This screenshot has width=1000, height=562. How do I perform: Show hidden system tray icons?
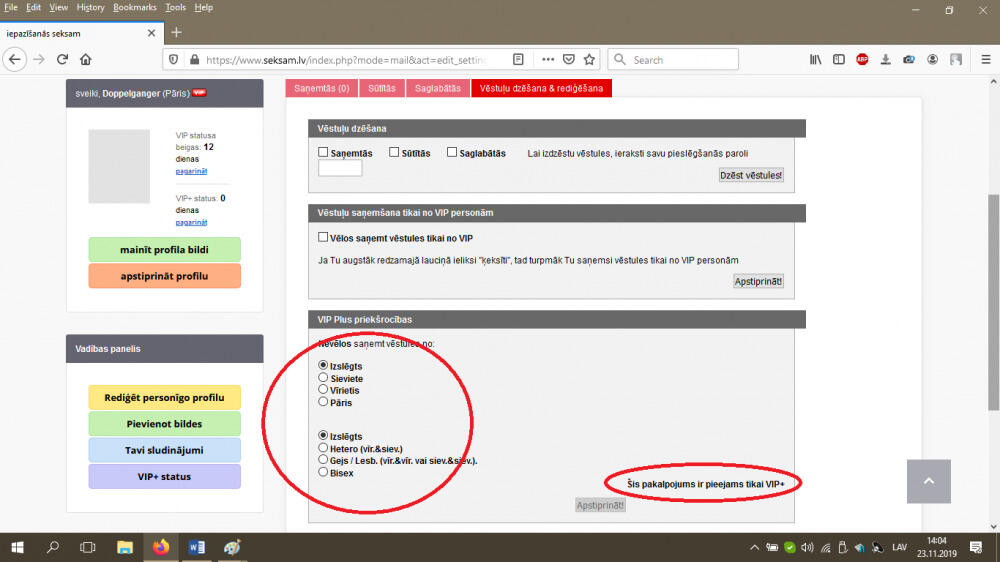(753, 548)
